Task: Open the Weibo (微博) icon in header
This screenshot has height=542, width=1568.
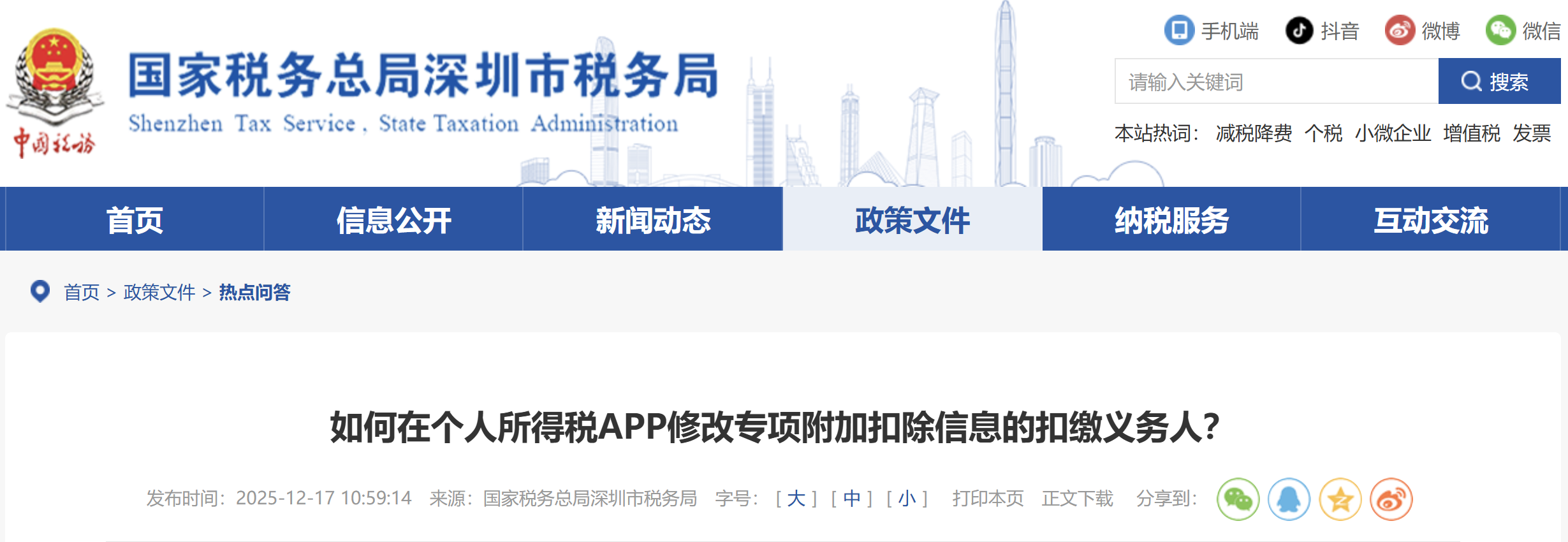Action: coord(1400,30)
